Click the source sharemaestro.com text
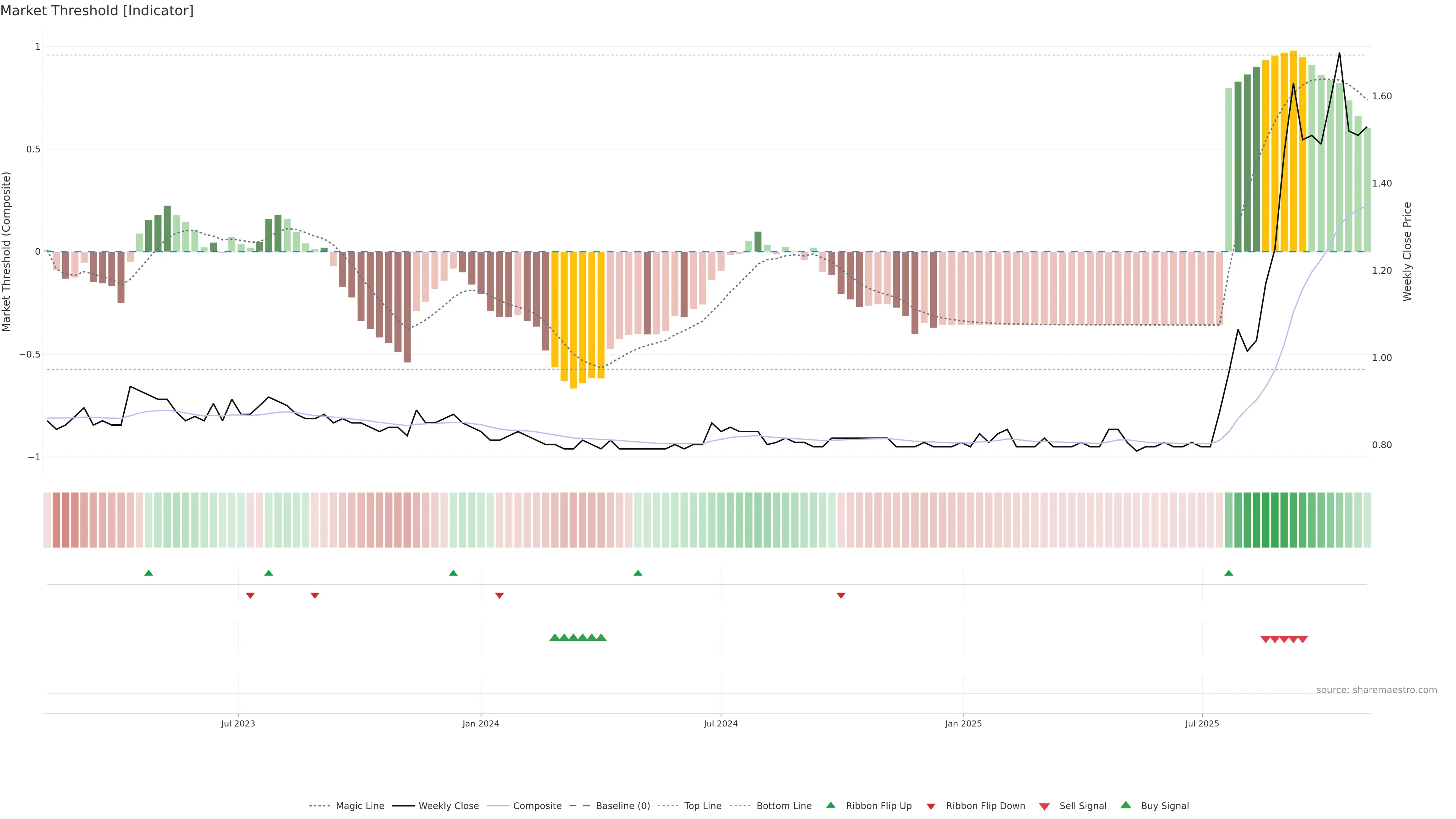This screenshot has height=819, width=1456. tap(1376, 690)
